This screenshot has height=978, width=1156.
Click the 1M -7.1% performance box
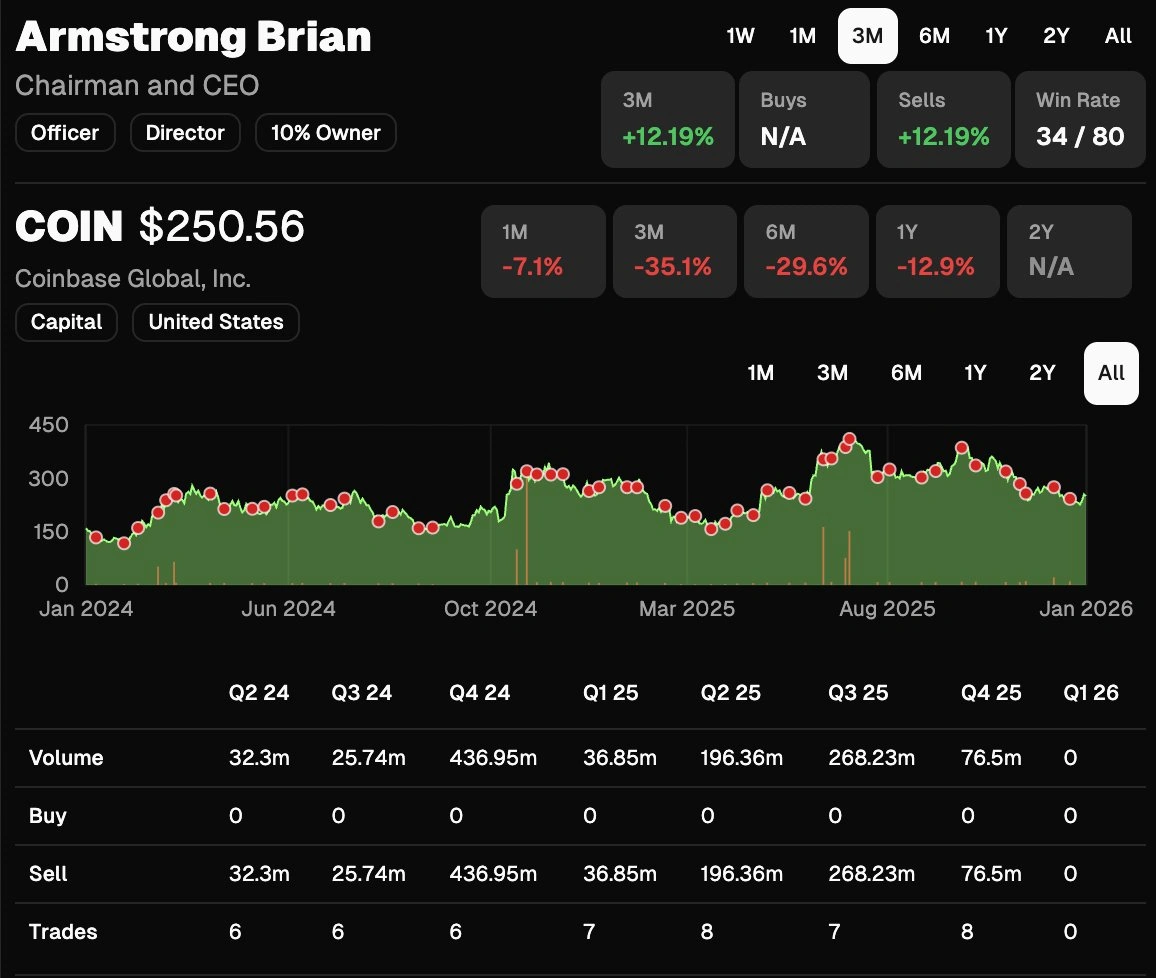coord(543,250)
